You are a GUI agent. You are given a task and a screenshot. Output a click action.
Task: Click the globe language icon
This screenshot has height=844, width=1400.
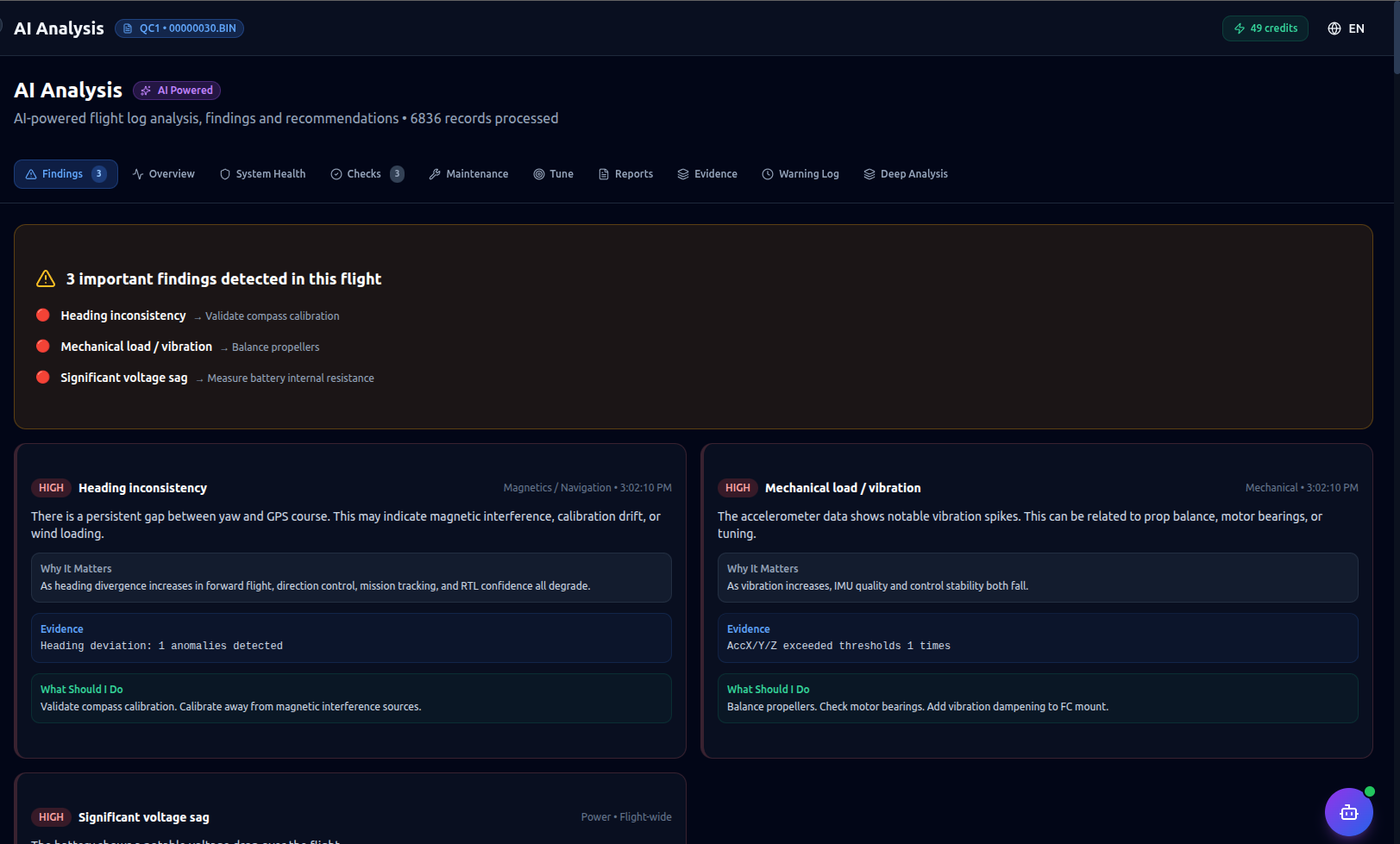[x=1334, y=28]
